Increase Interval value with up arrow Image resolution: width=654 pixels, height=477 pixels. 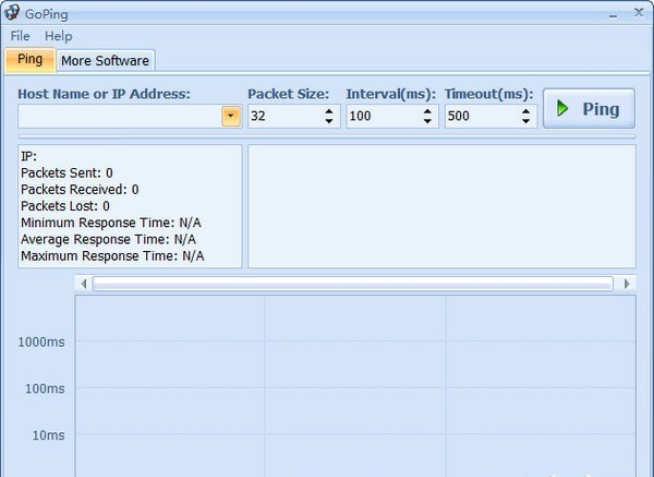pyautogui.click(x=428, y=111)
